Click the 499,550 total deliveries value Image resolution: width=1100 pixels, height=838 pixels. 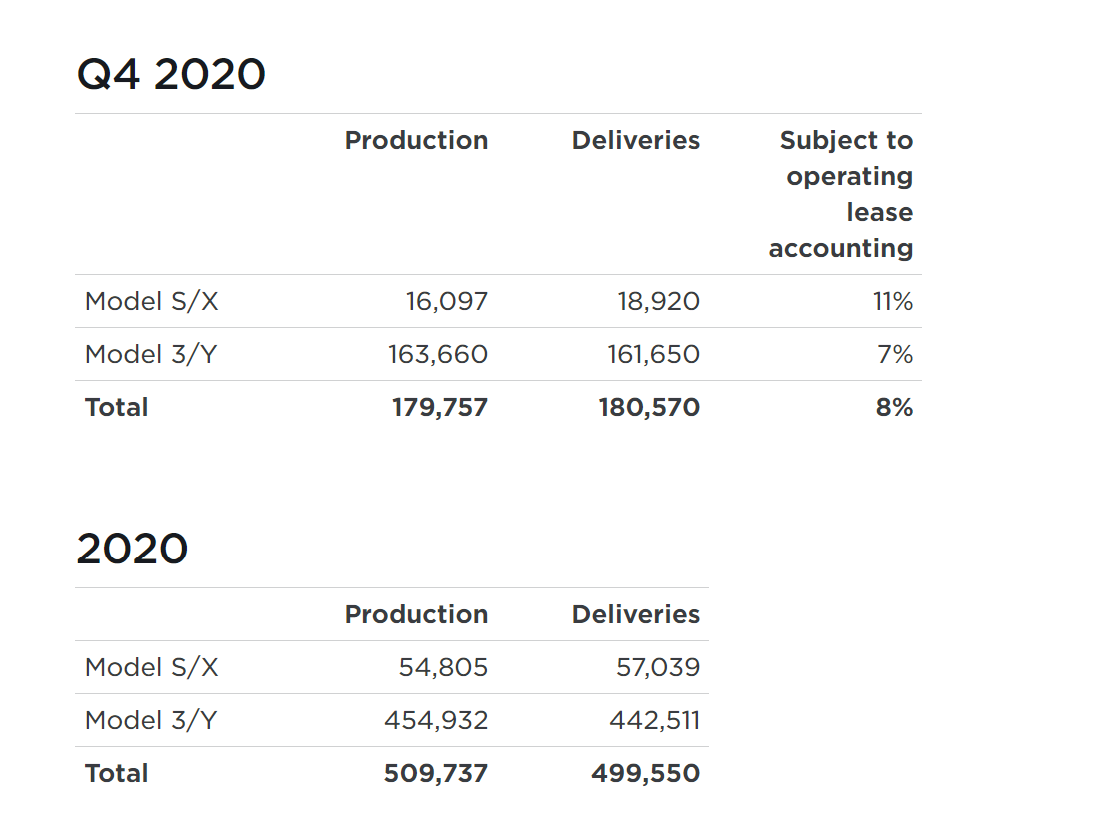pyautogui.click(x=645, y=773)
